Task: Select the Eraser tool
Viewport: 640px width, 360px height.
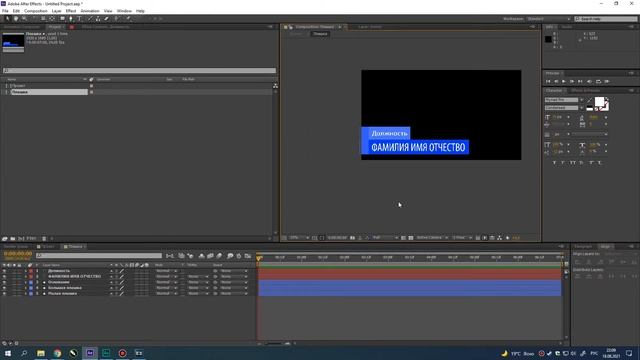Action: [107, 18]
